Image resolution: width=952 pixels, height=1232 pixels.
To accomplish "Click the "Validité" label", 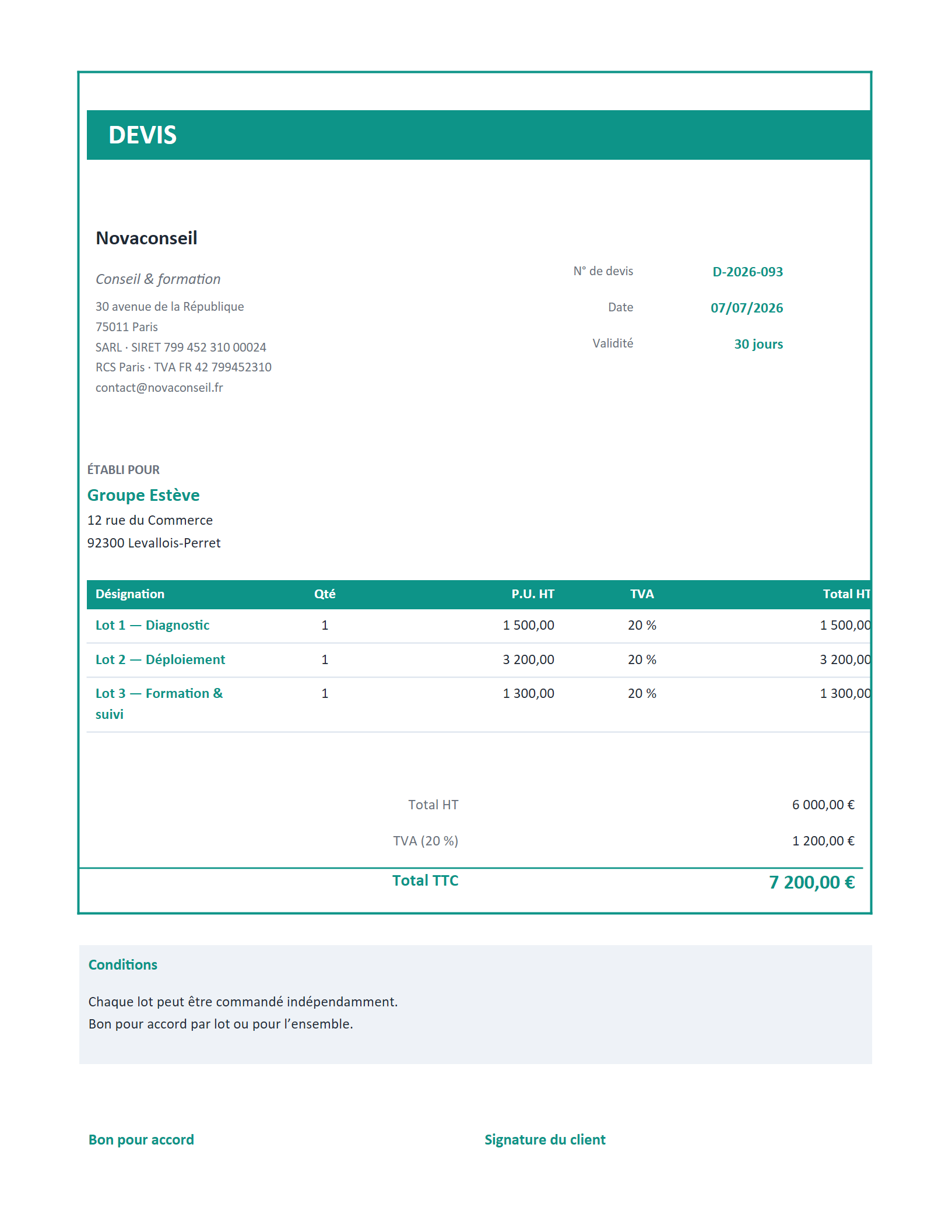I will tap(613, 343).
